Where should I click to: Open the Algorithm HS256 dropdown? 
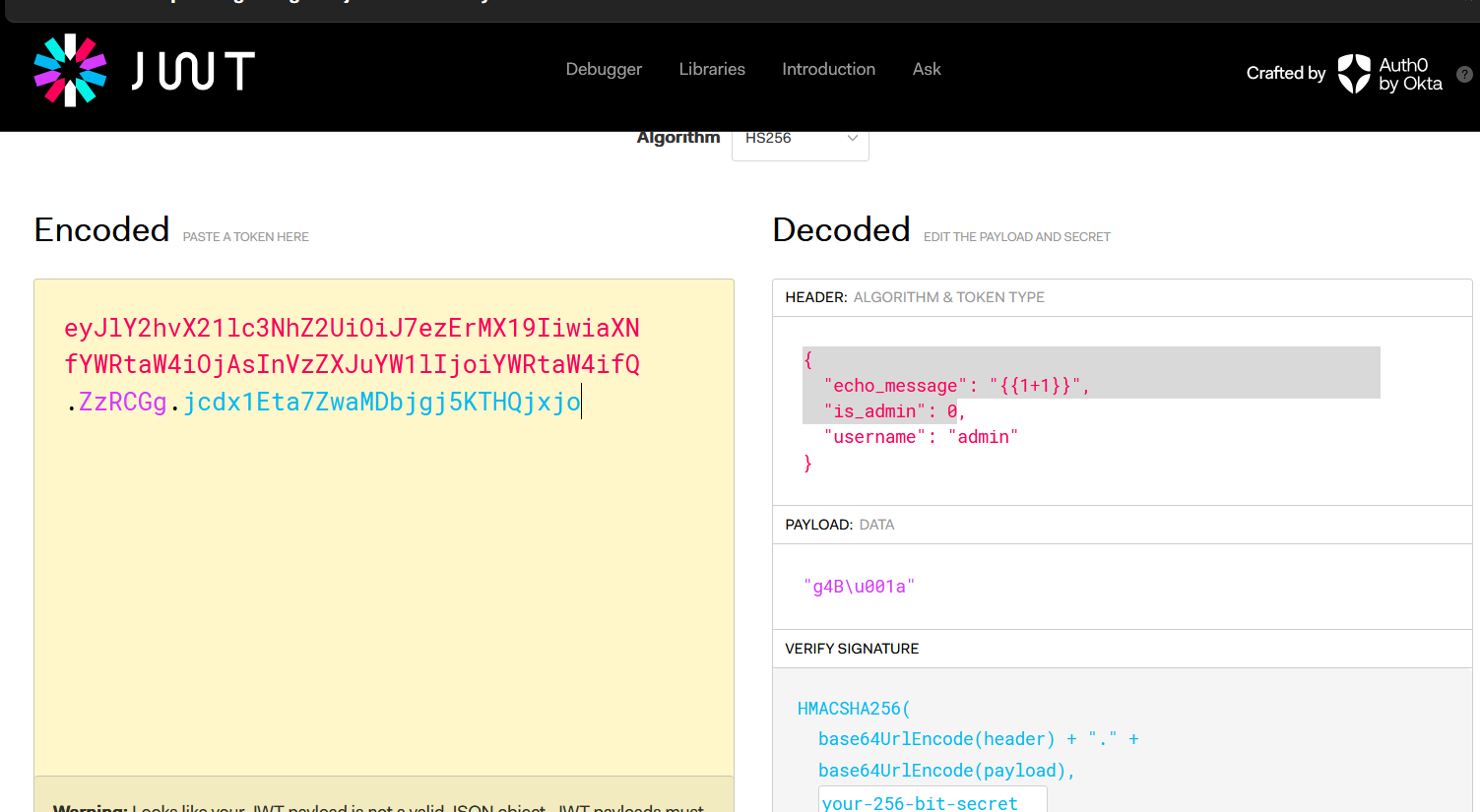[x=788, y=139]
